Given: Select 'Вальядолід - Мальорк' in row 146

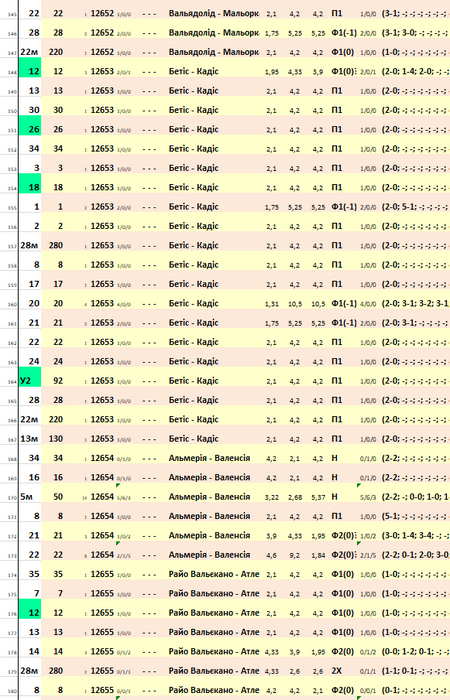Looking at the screenshot, I should [x=214, y=33].
